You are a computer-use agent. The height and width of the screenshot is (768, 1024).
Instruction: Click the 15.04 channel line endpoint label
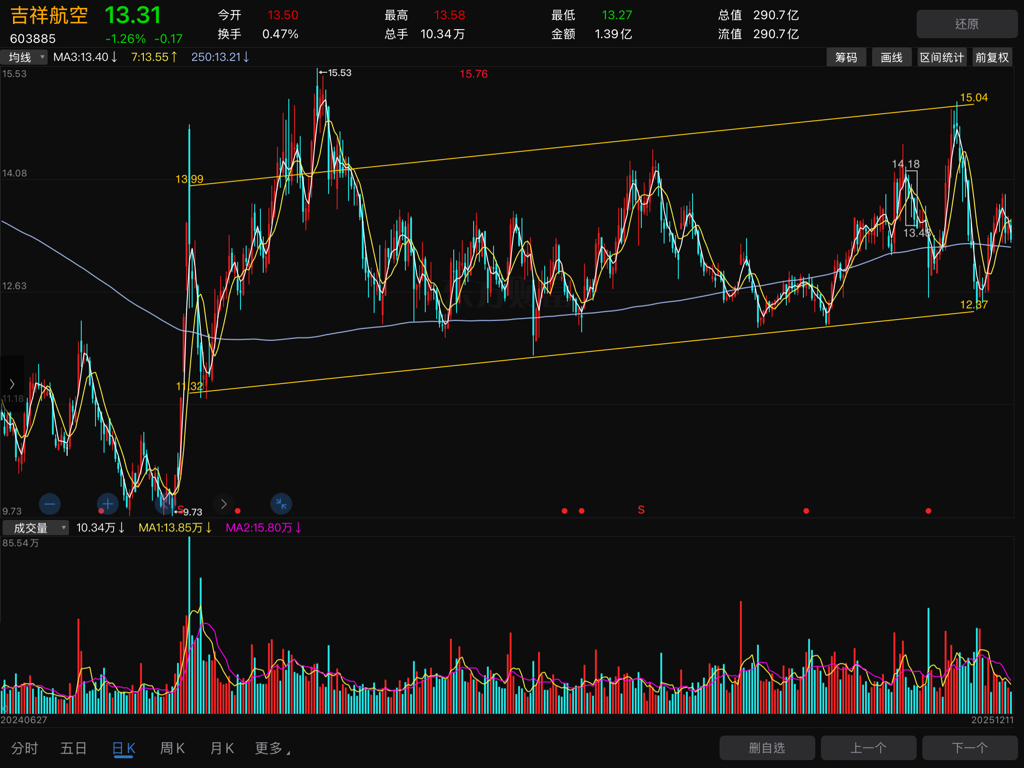(x=974, y=98)
